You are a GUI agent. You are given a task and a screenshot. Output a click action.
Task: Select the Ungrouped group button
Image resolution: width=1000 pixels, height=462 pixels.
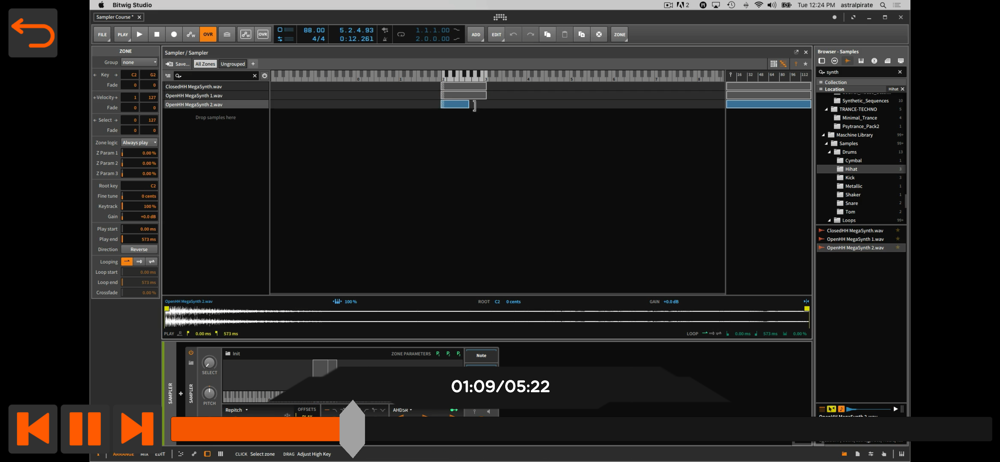click(233, 64)
